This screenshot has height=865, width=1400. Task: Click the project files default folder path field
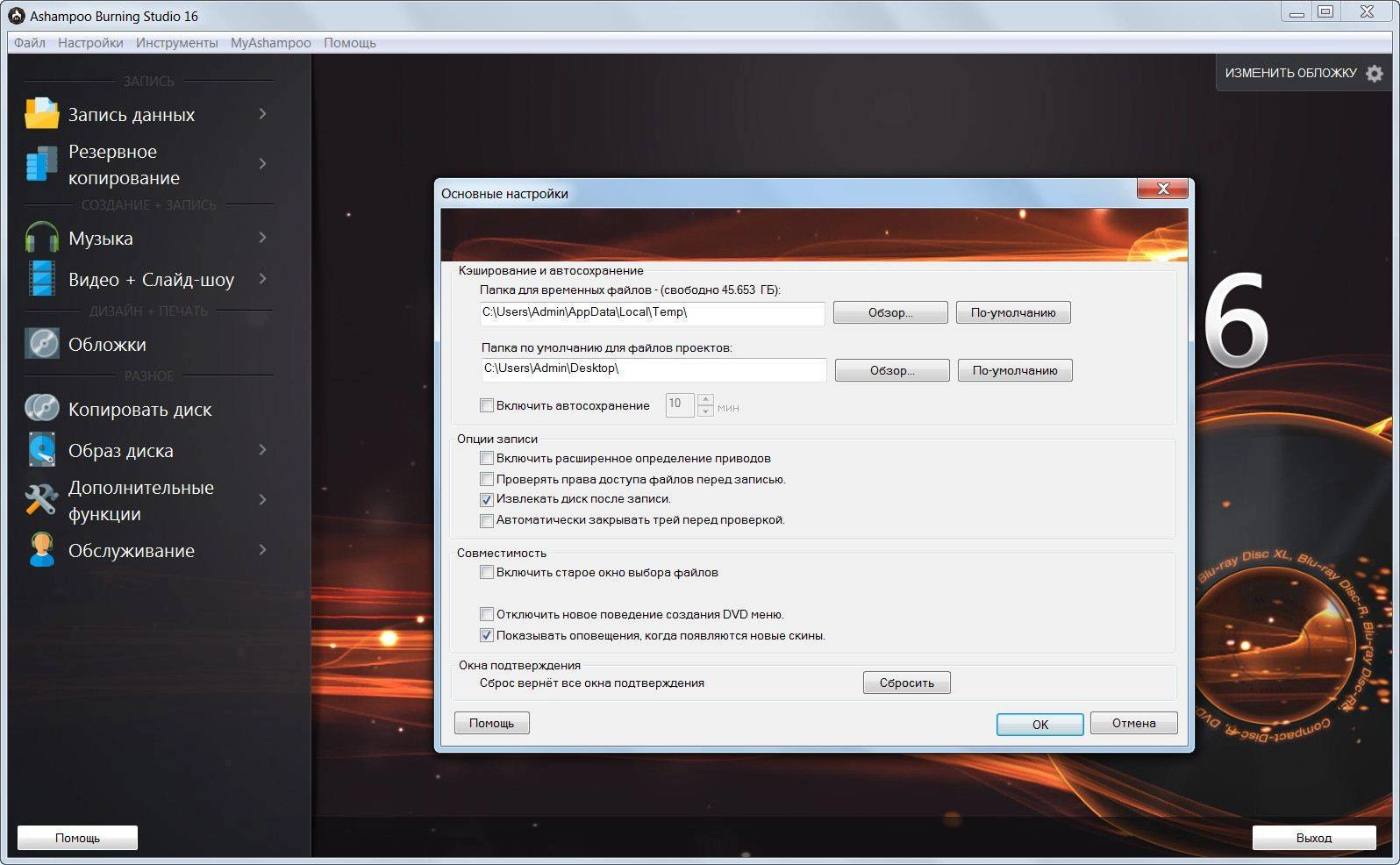pos(654,369)
